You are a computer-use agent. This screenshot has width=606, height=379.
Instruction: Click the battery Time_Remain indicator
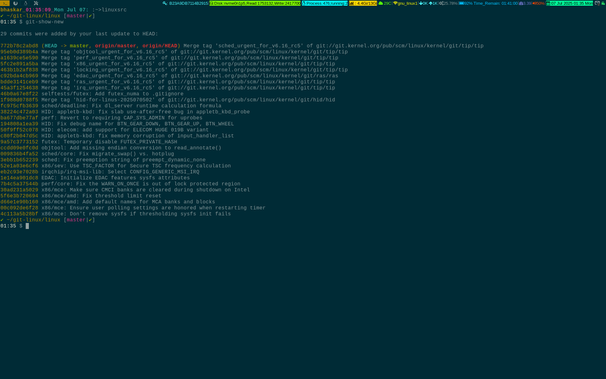pyautogui.click(x=488, y=3)
